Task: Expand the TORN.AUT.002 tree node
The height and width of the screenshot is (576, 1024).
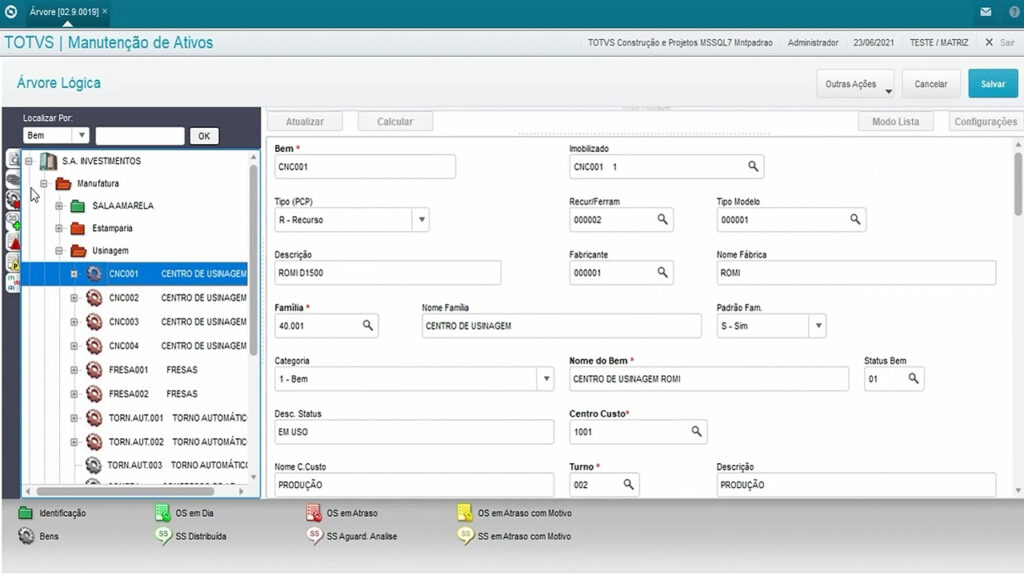Action: point(74,442)
